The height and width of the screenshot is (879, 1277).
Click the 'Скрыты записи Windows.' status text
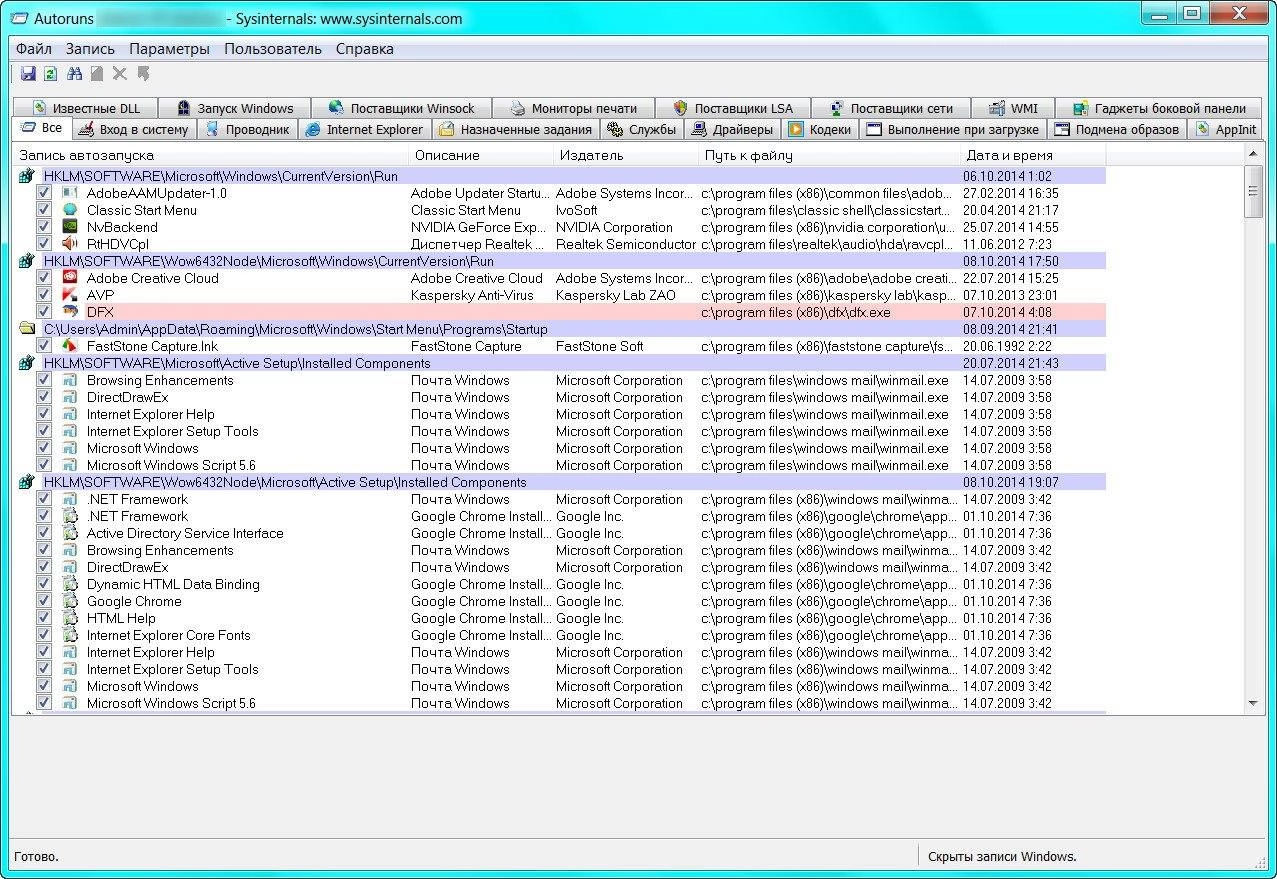[1002, 856]
